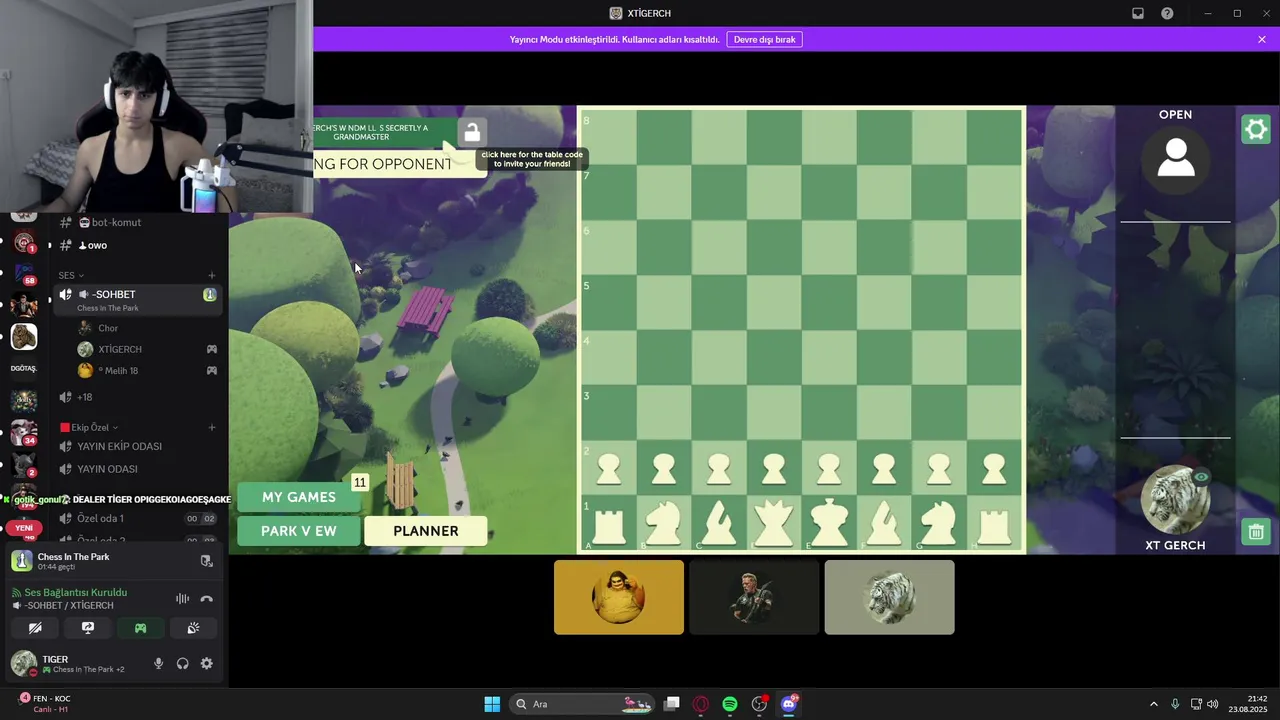Select the -SOHBET voice channel
The width and height of the screenshot is (1280, 720).
click(x=137, y=299)
